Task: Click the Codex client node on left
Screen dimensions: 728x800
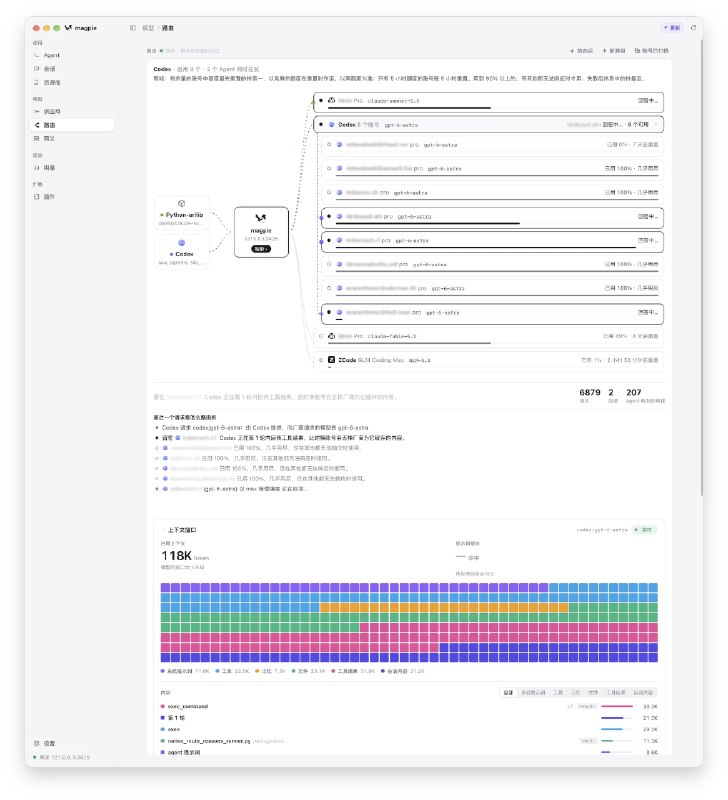Action: tap(182, 252)
